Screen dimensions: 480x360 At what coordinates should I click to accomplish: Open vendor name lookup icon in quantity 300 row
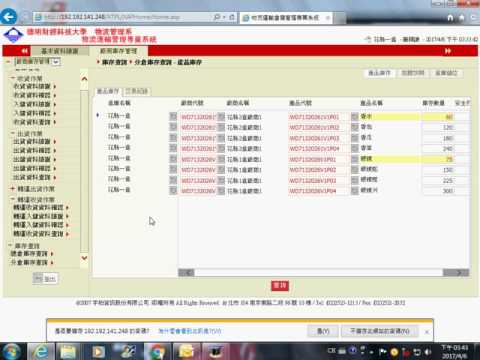coord(221,191)
